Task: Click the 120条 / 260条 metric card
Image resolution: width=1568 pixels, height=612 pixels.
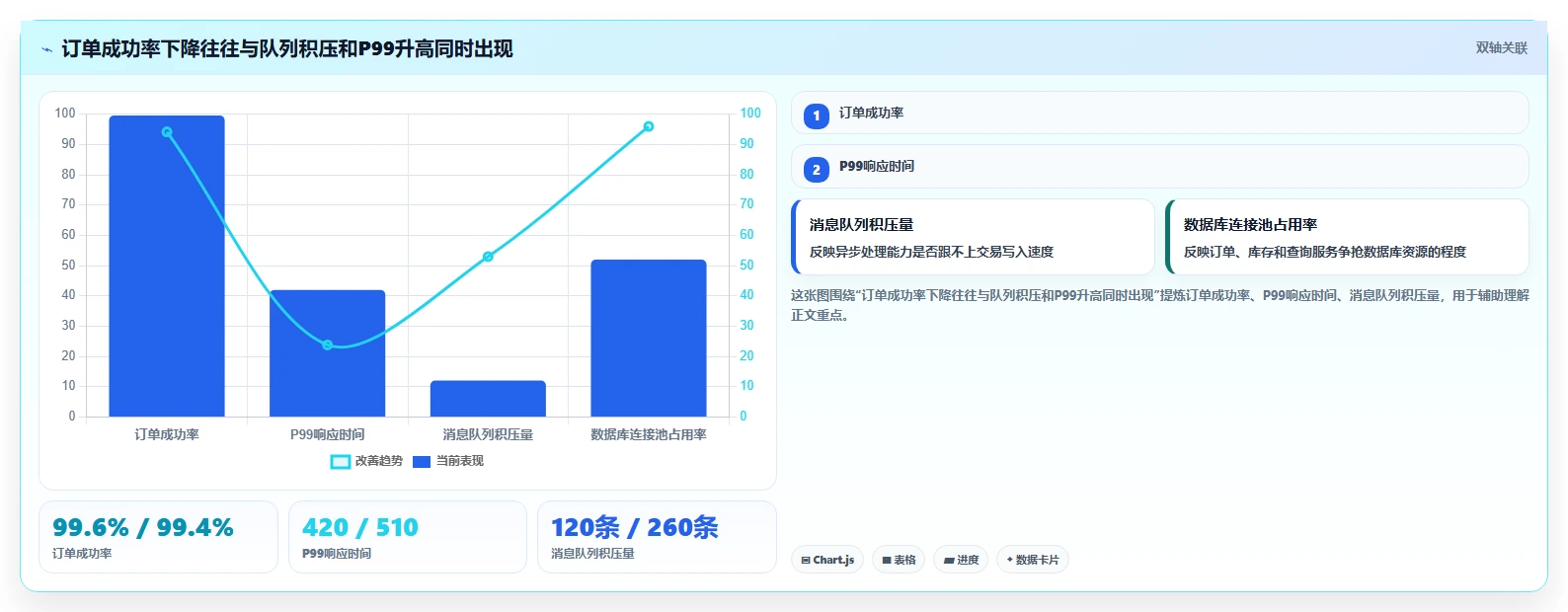Action: 657,537
